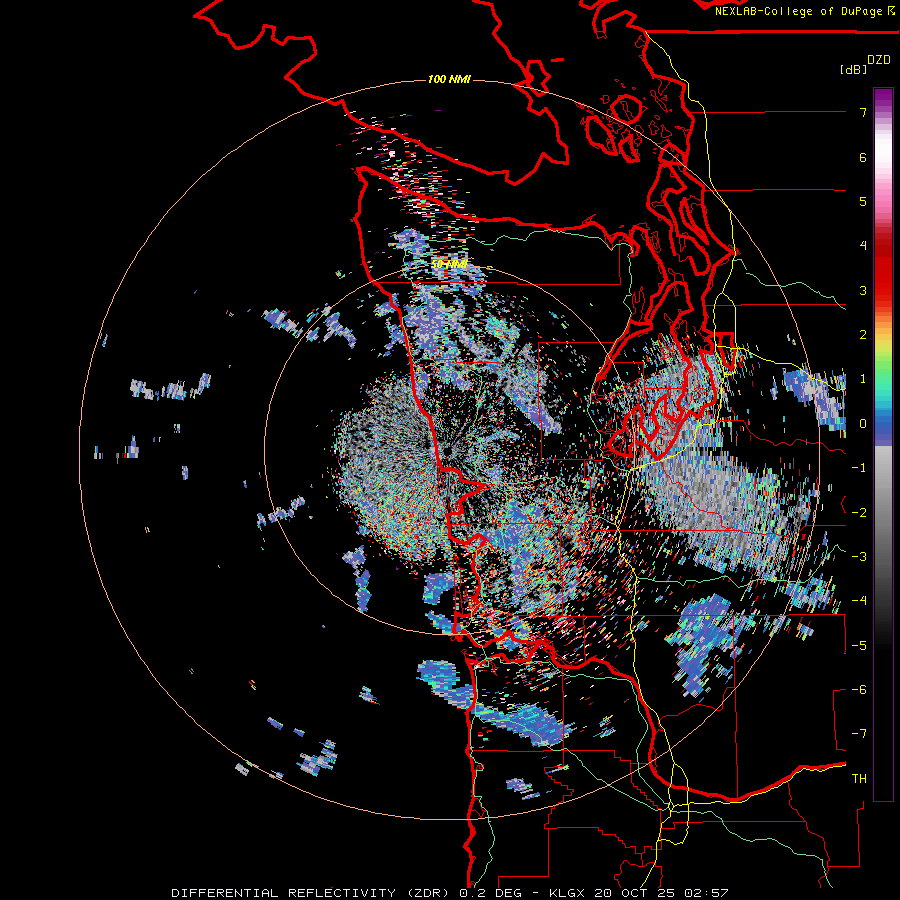This screenshot has height=900, width=900.
Task: Click the scale value -1 on the legend
Action: click(x=859, y=468)
